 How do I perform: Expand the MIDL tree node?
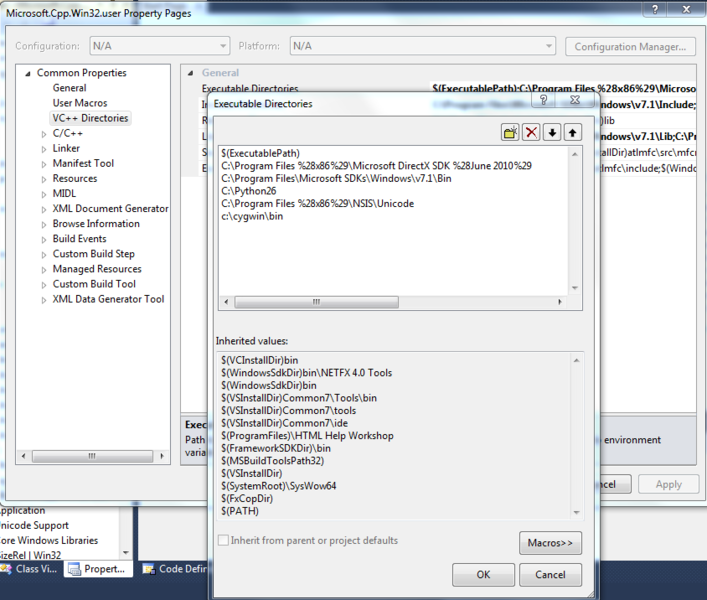44,194
